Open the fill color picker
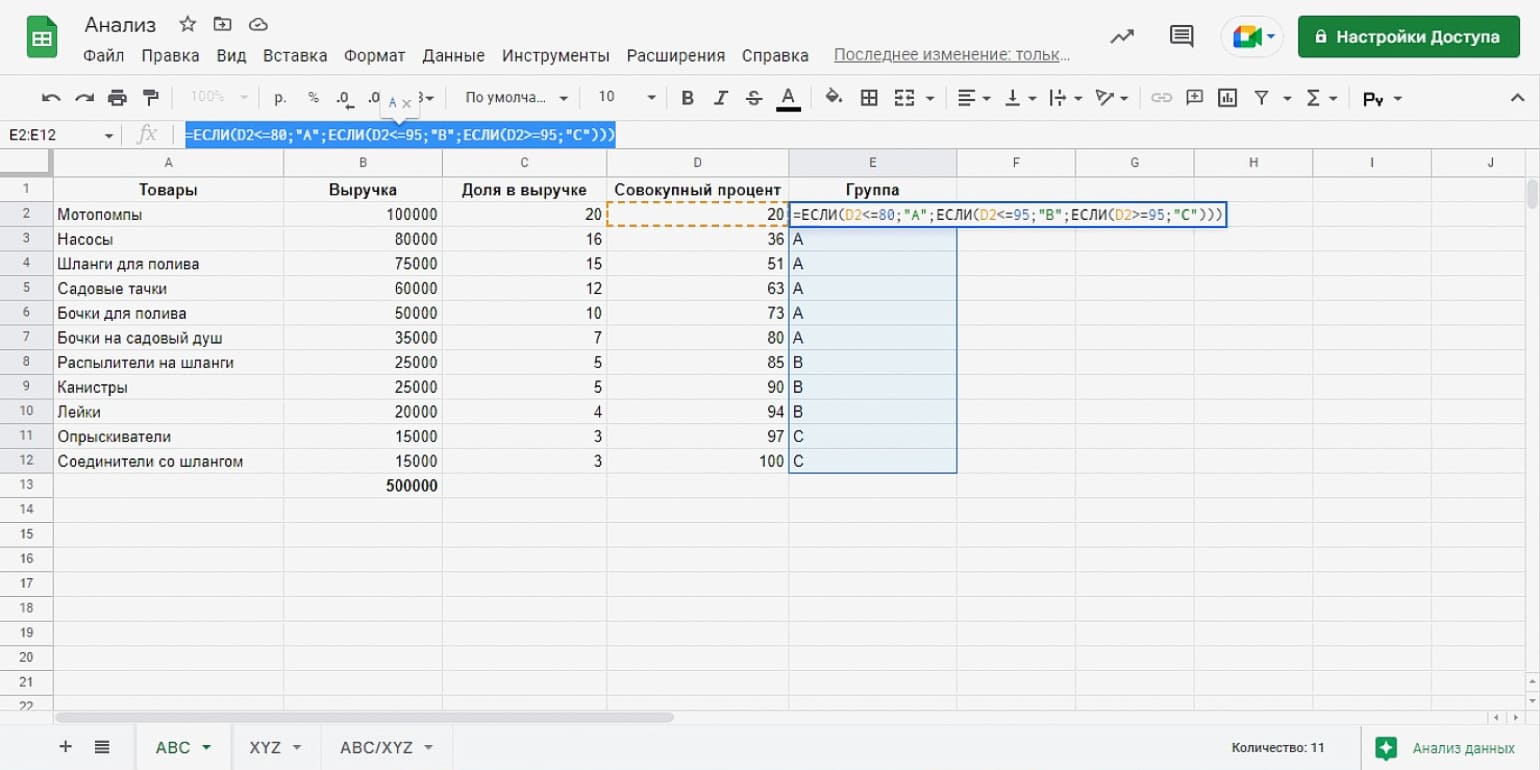 (833, 98)
